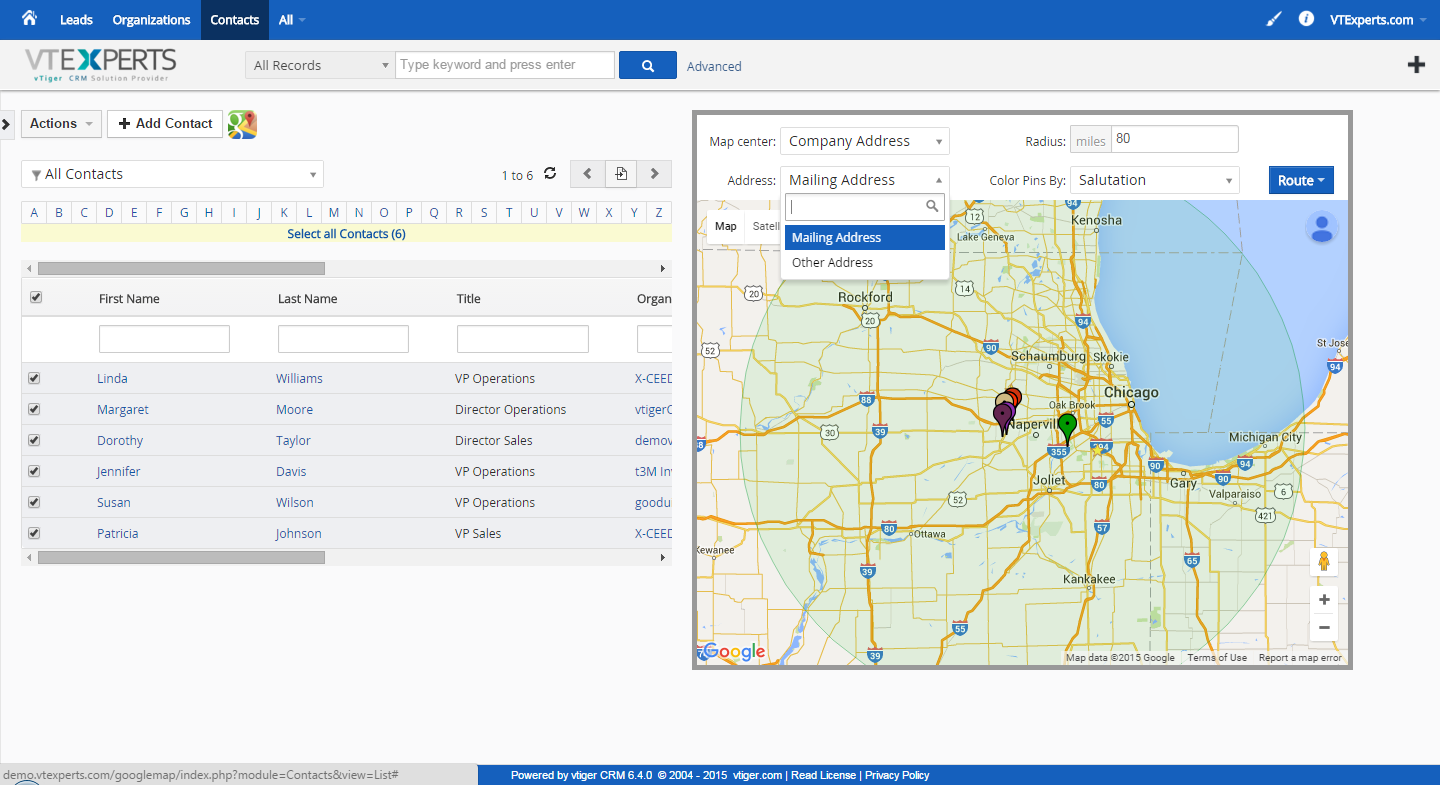Click the page jump icon
Screen dimensions: 1440x785
coord(621,174)
